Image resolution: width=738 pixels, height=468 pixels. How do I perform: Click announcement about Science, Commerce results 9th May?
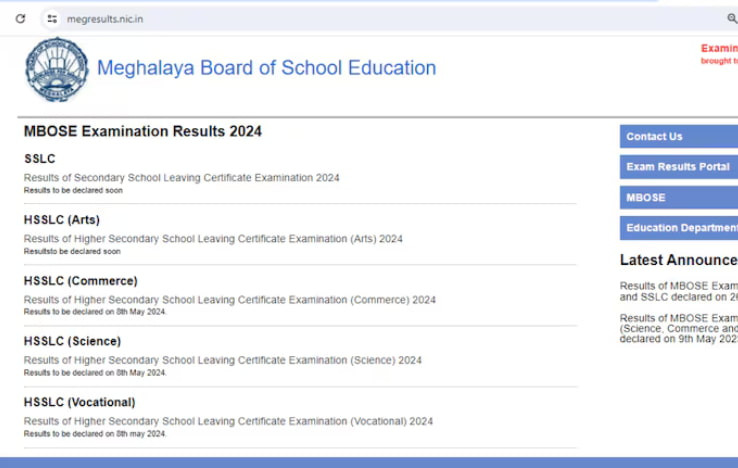point(679,329)
